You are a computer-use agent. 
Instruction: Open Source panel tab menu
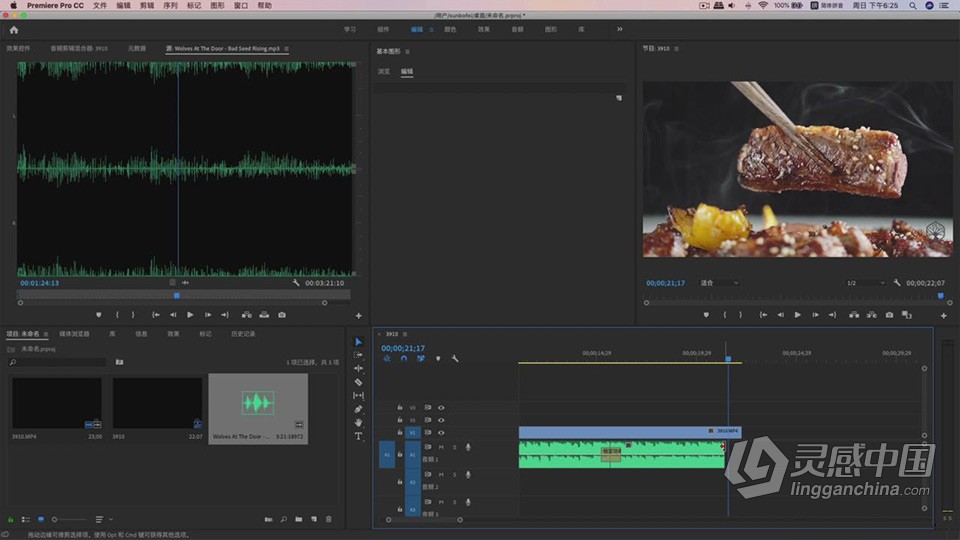click(287, 48)
